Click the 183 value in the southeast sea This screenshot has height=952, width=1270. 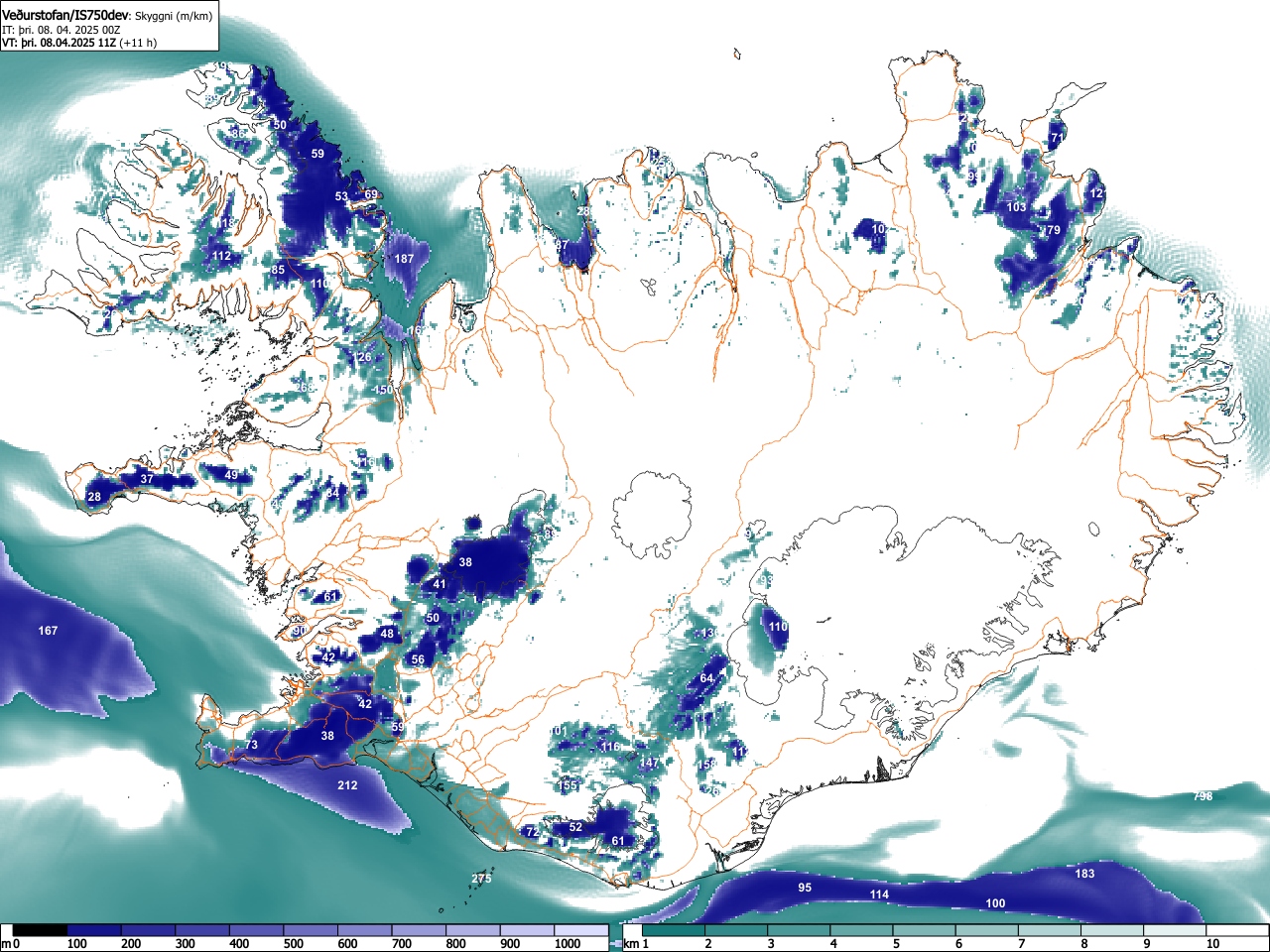tap(1085, 874)
